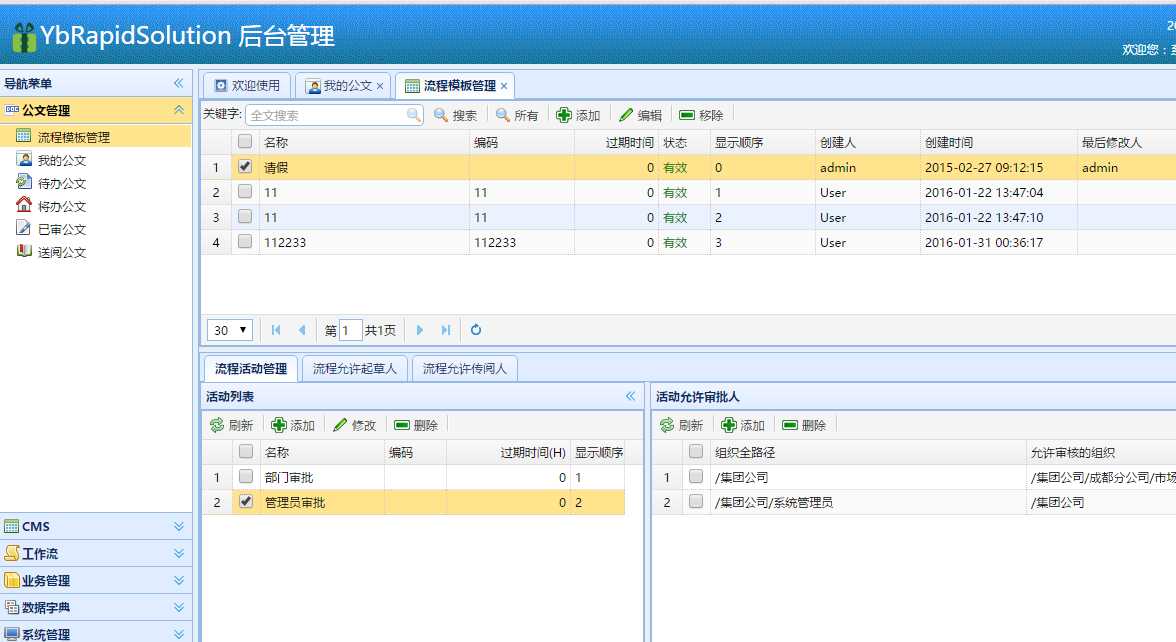The image size is (1176, 642).
Task: Go to previous page in pager
Action: (x=302, y=330)
